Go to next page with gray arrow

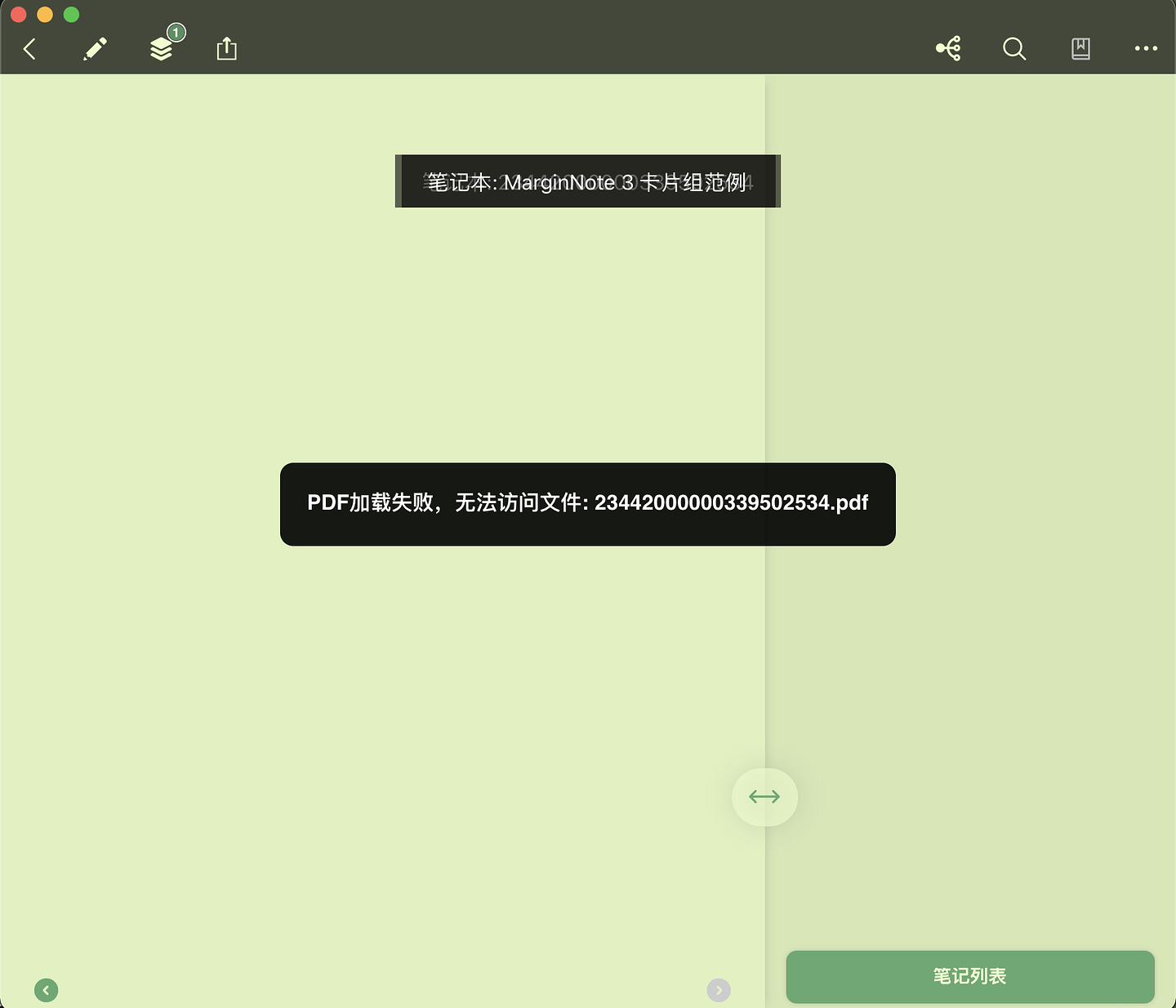coord(719,990)
